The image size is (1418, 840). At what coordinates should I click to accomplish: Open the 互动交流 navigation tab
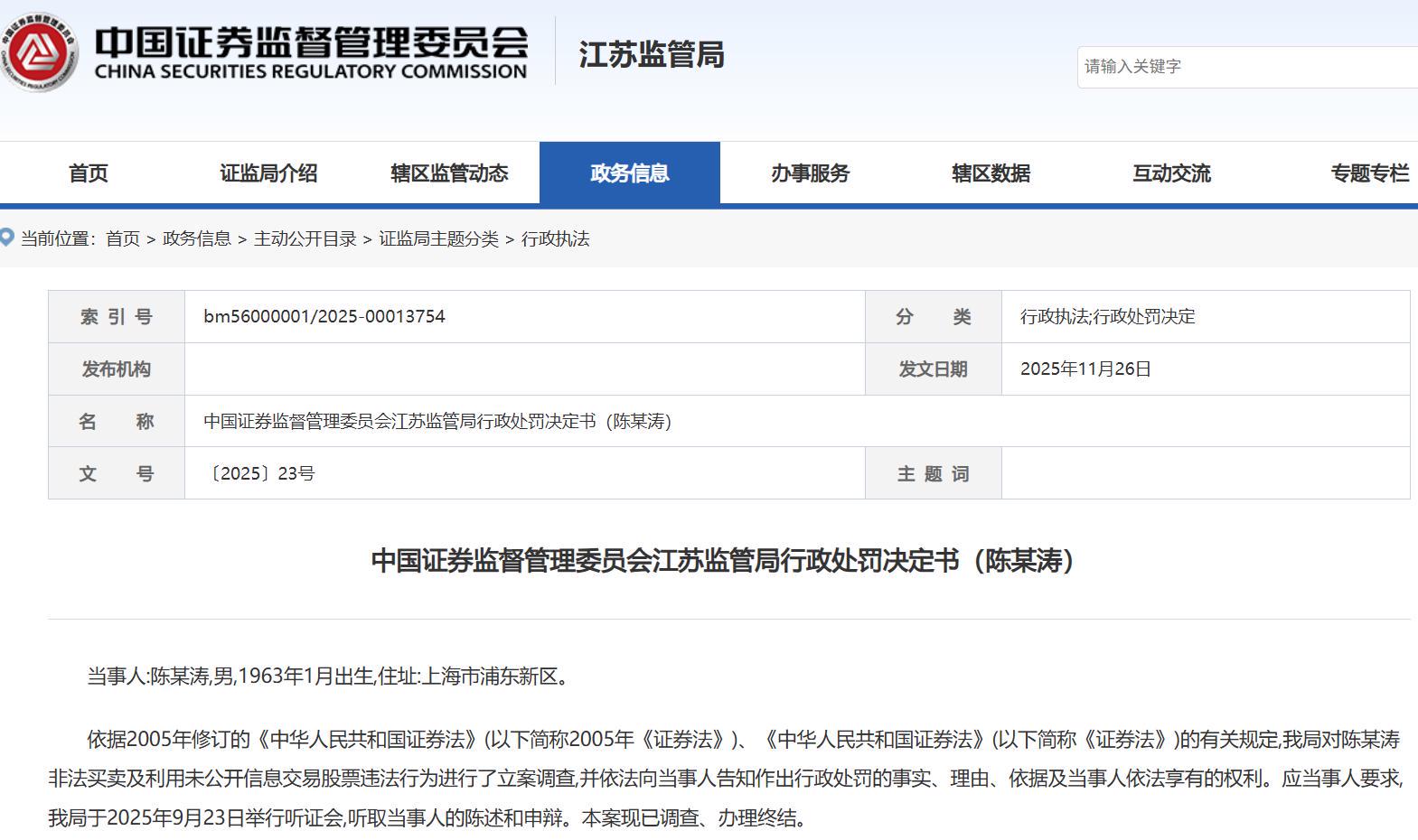point(1171,173)
